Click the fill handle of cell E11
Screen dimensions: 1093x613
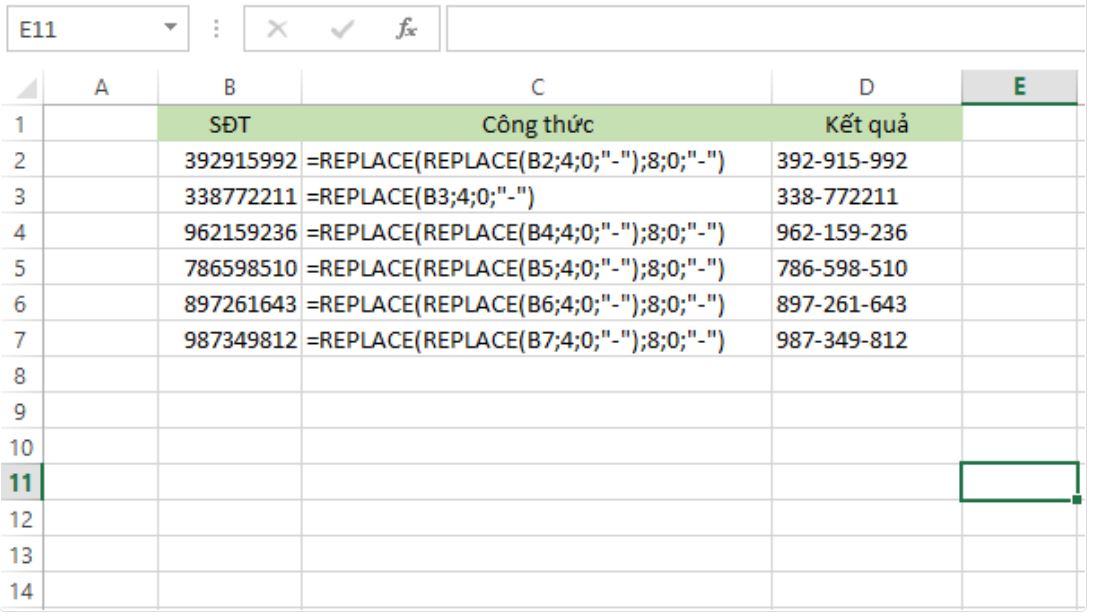[1076, 500]
